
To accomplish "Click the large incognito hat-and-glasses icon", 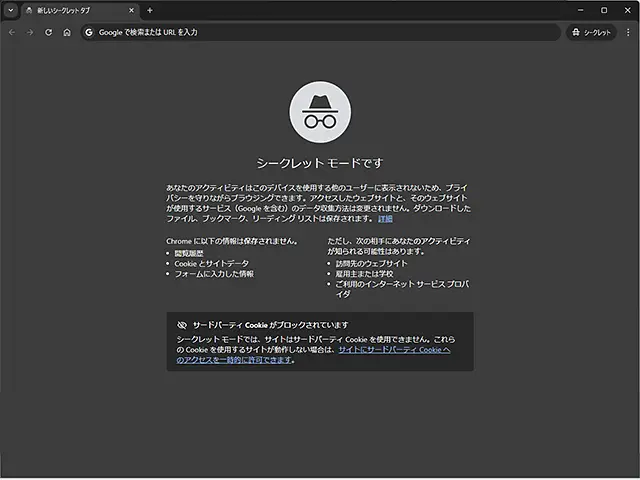I will coord(319,113).
